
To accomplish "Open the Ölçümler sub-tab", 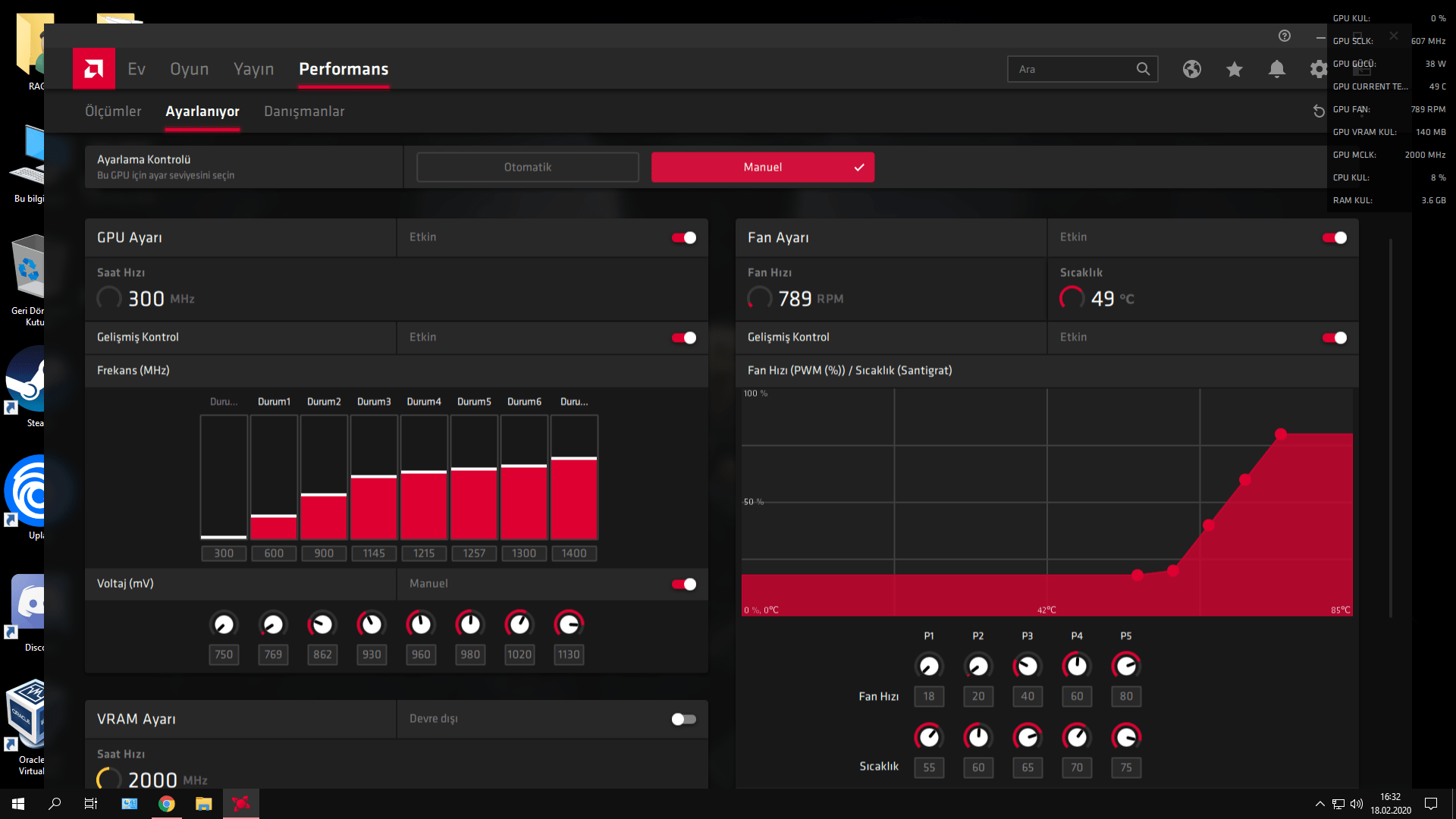I will coord(113,111).
